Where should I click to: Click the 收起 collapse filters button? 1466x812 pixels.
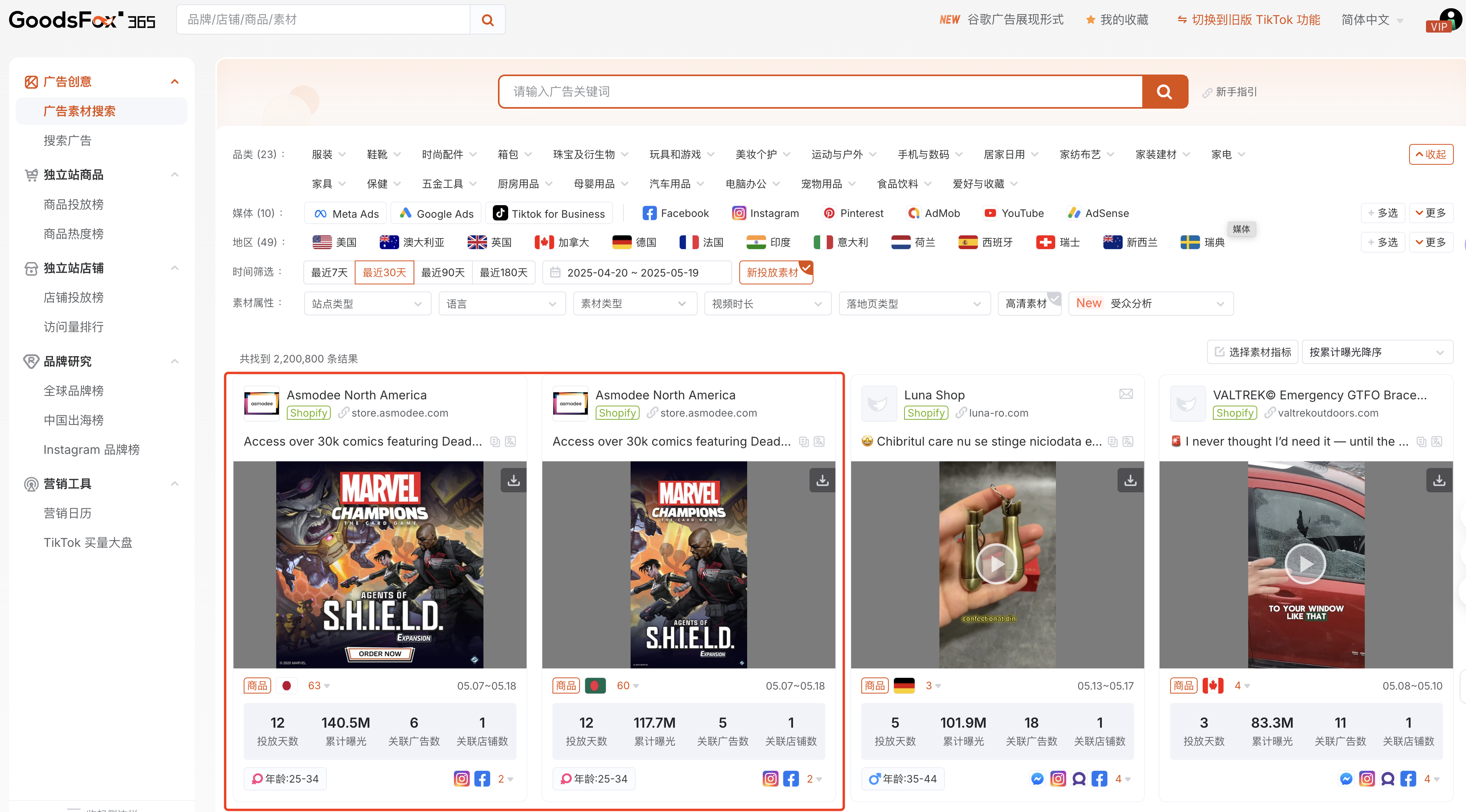point(1431,154)
